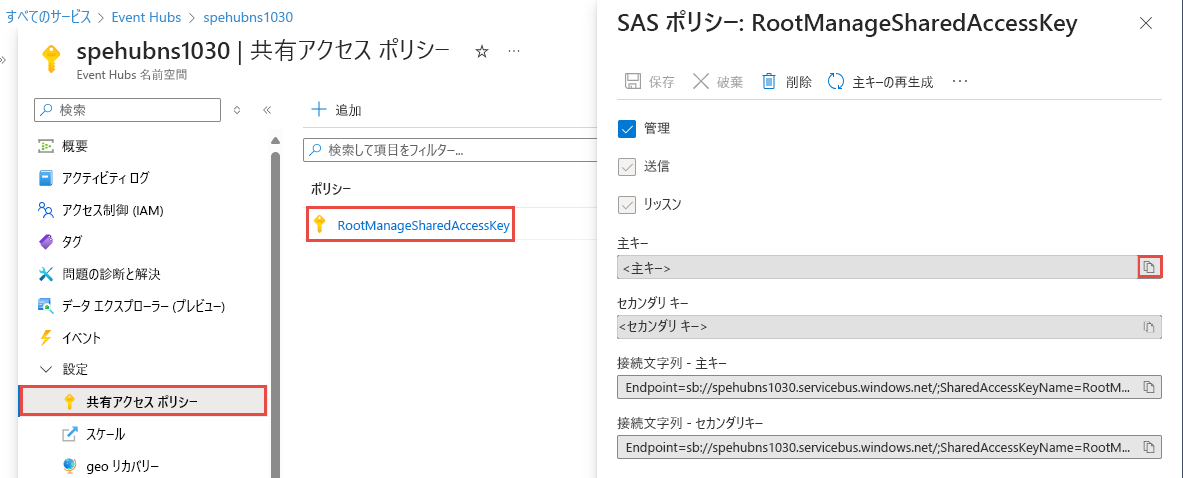1183x478 pixels.
Task: Toggle the 管理 (Manage) checkbox
Action: (x=627, y=129)
